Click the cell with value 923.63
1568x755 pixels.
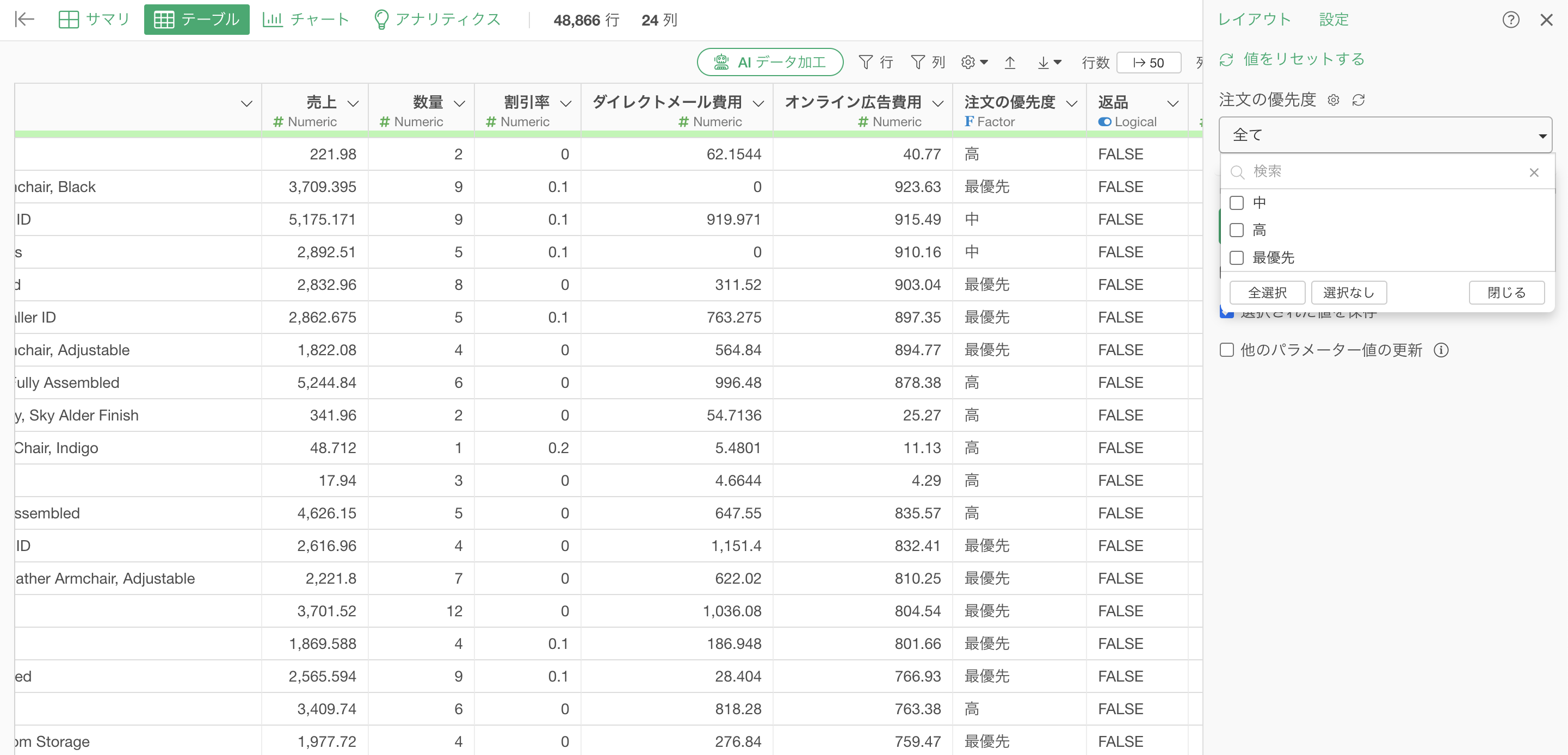point(862,187)
